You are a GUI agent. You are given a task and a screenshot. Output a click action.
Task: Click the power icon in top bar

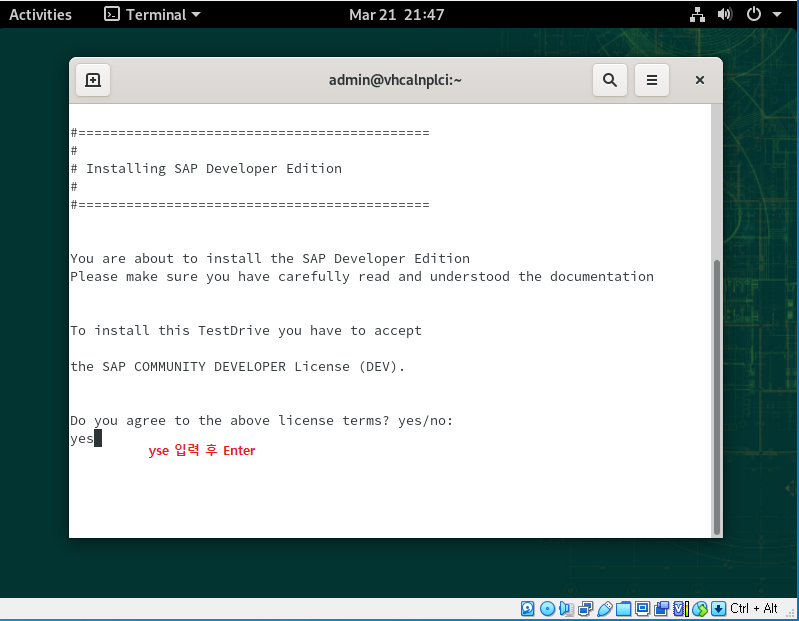[754, 14]
